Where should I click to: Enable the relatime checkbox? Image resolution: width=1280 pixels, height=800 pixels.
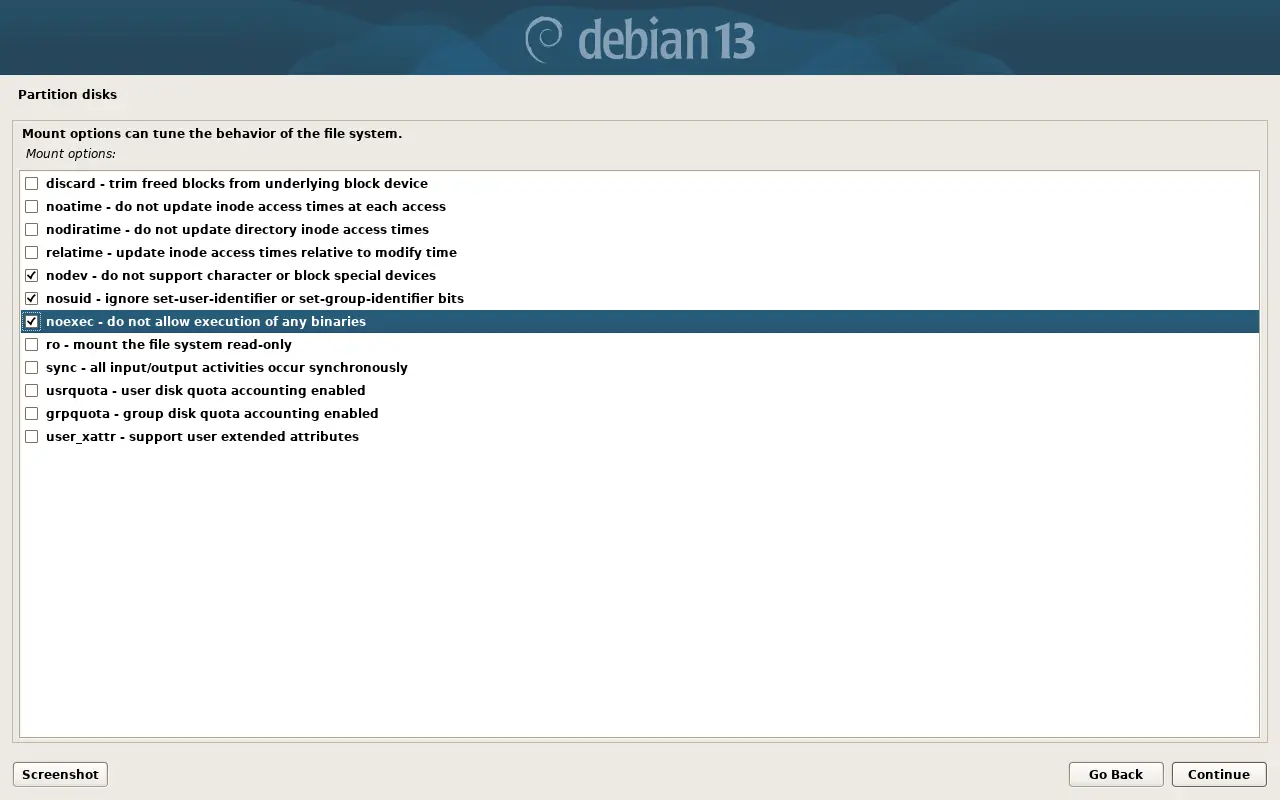coord(32,253)
